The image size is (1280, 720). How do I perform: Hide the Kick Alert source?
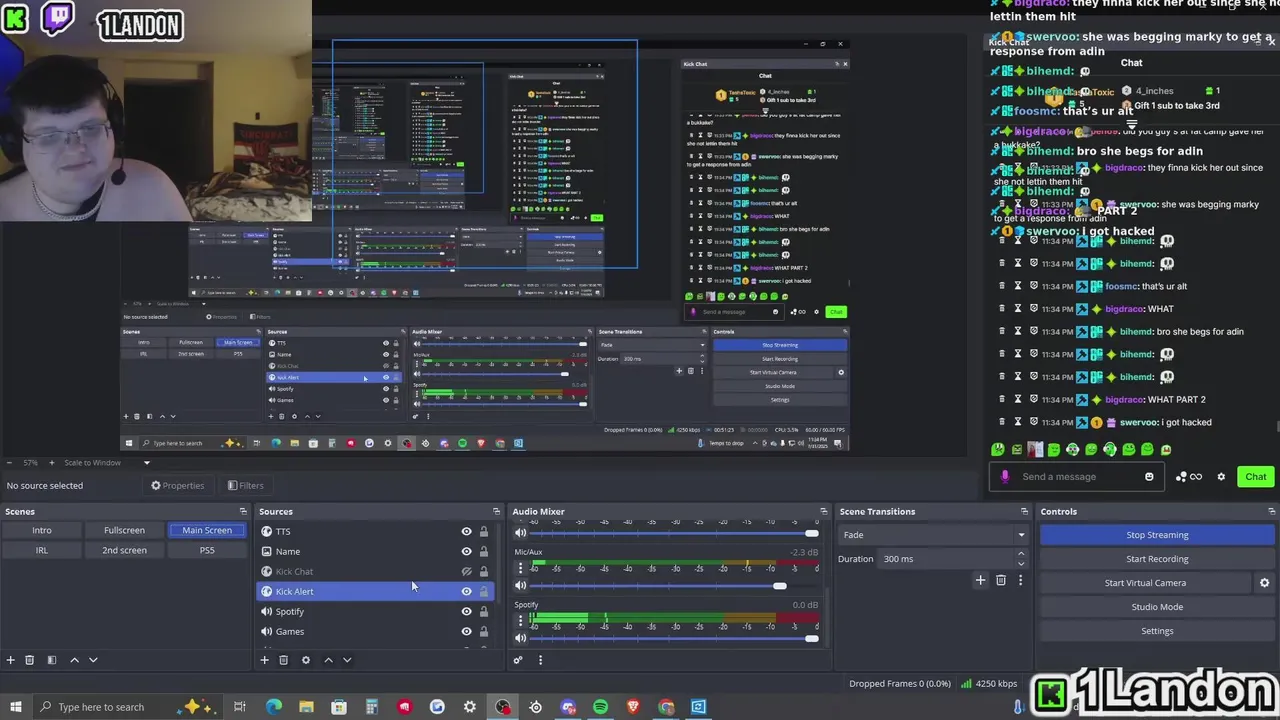[x=466, y=592]
